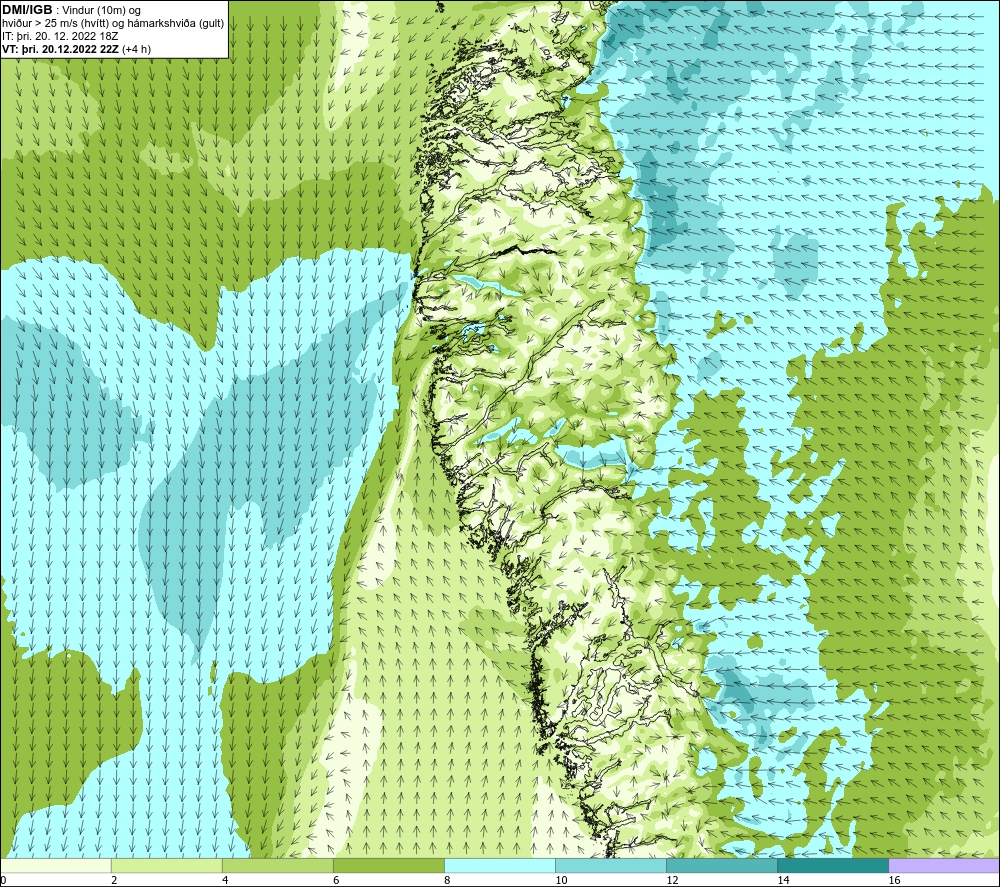Click the scale label '8'
The image size is (1000, 887).
[447, 880]
